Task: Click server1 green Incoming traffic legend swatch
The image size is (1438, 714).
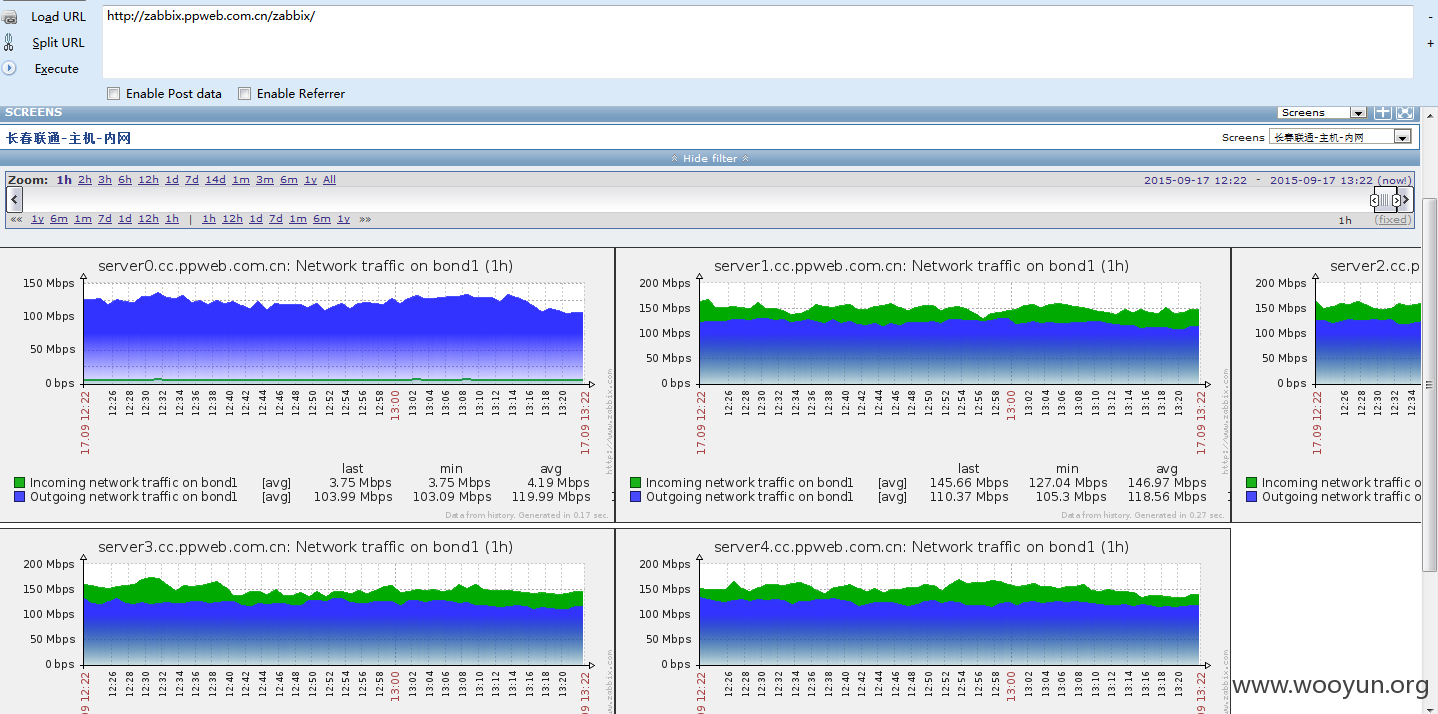Action: 636,482
